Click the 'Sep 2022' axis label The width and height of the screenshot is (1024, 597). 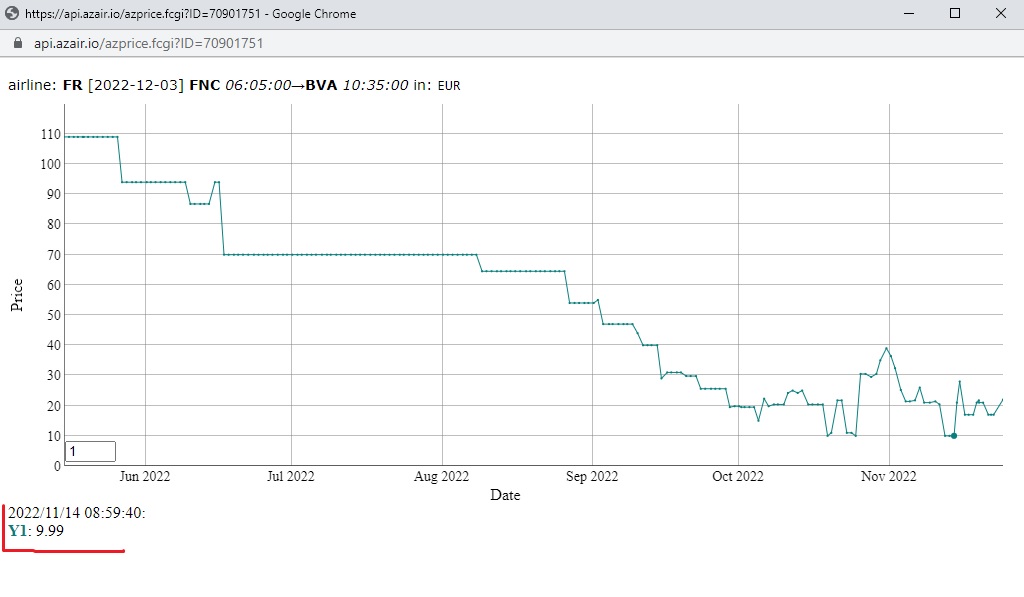592,476
